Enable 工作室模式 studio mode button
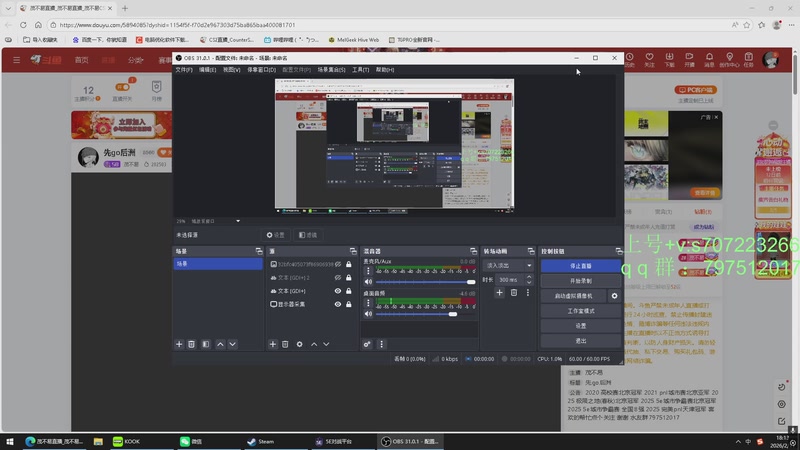Screen dimensions: 800x450 click(x=581, y=311)
